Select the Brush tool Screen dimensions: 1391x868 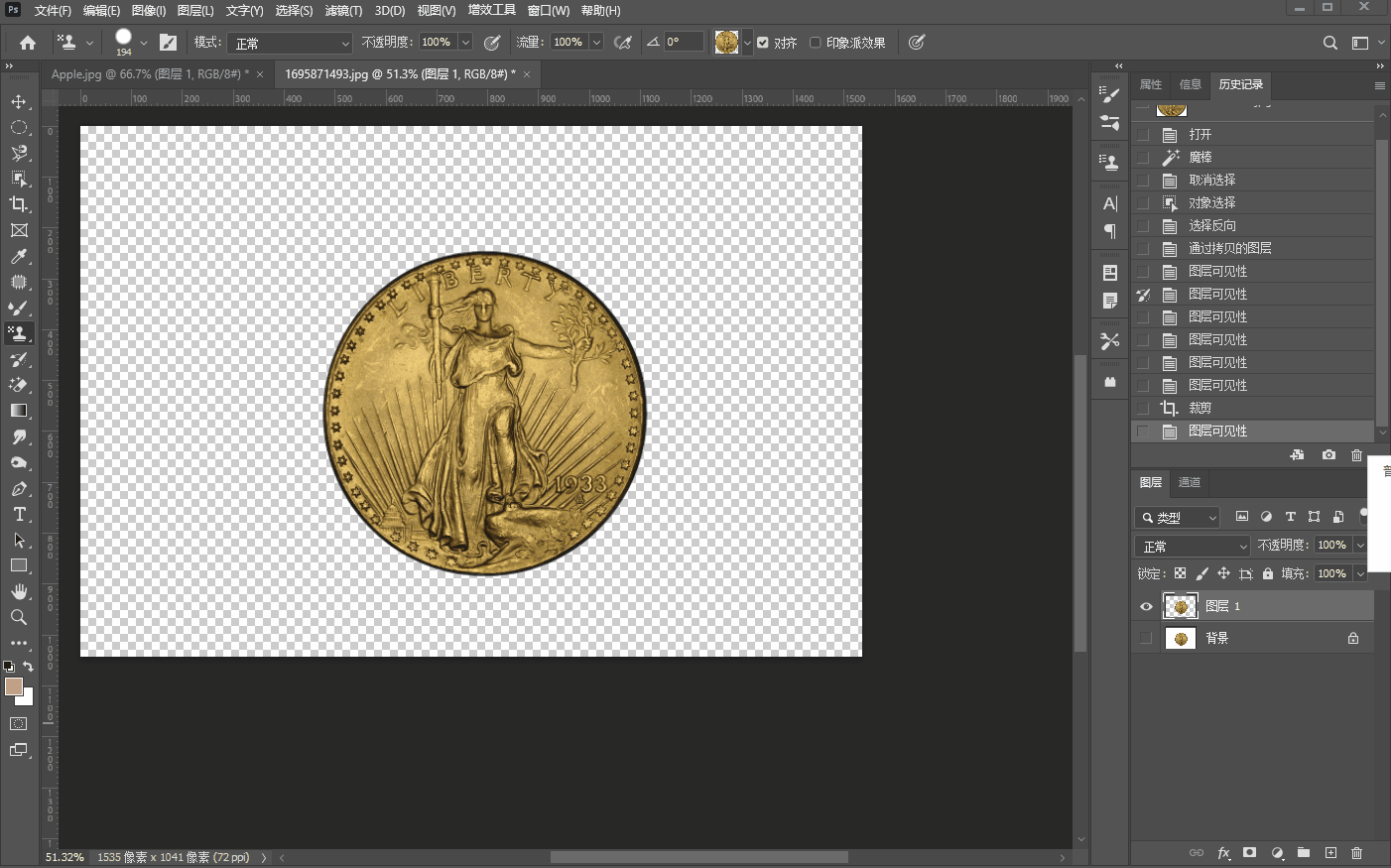[19, 308]
